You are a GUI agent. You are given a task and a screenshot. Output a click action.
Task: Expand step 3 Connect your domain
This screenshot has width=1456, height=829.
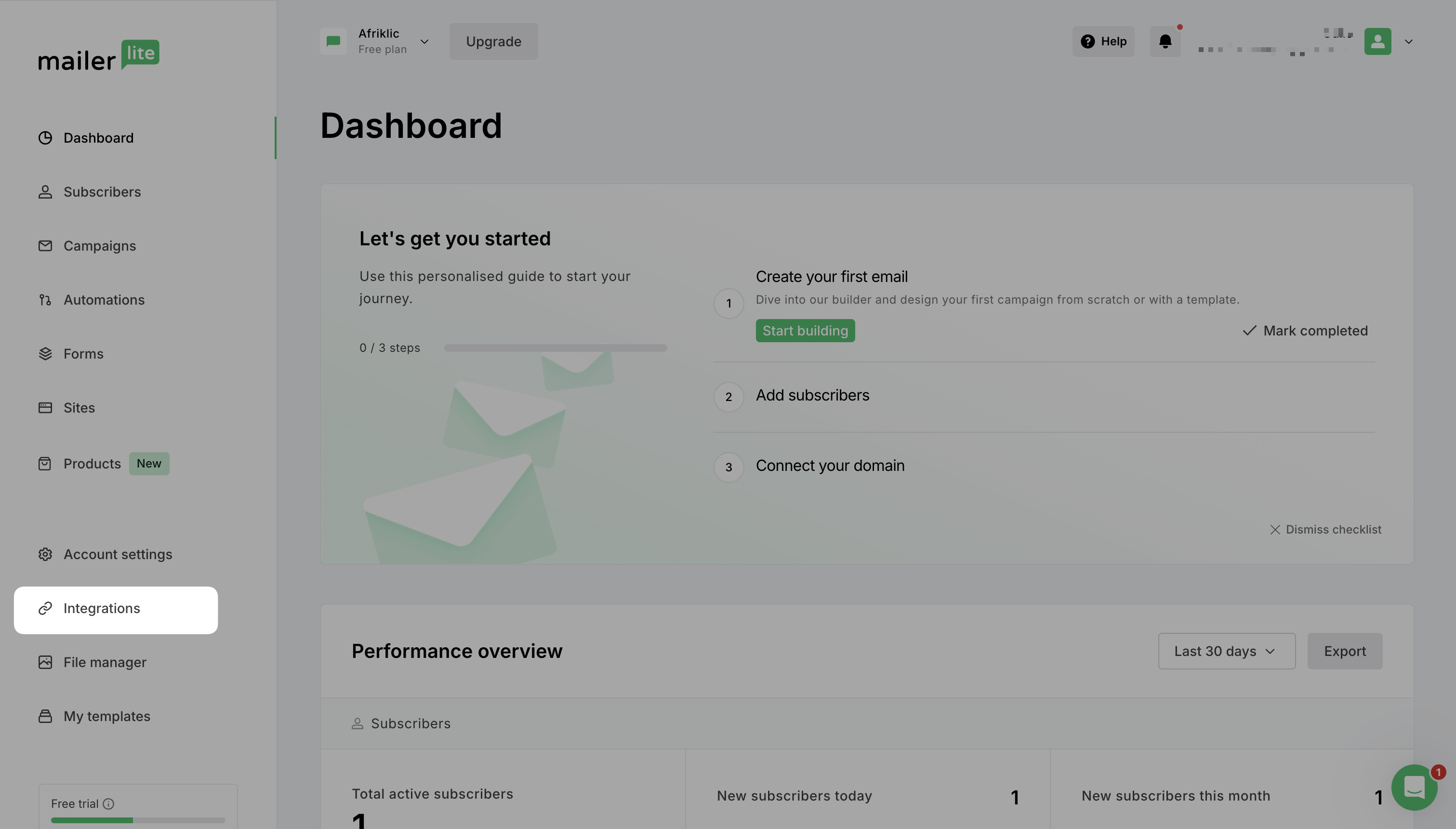click(x=830, y=466)
